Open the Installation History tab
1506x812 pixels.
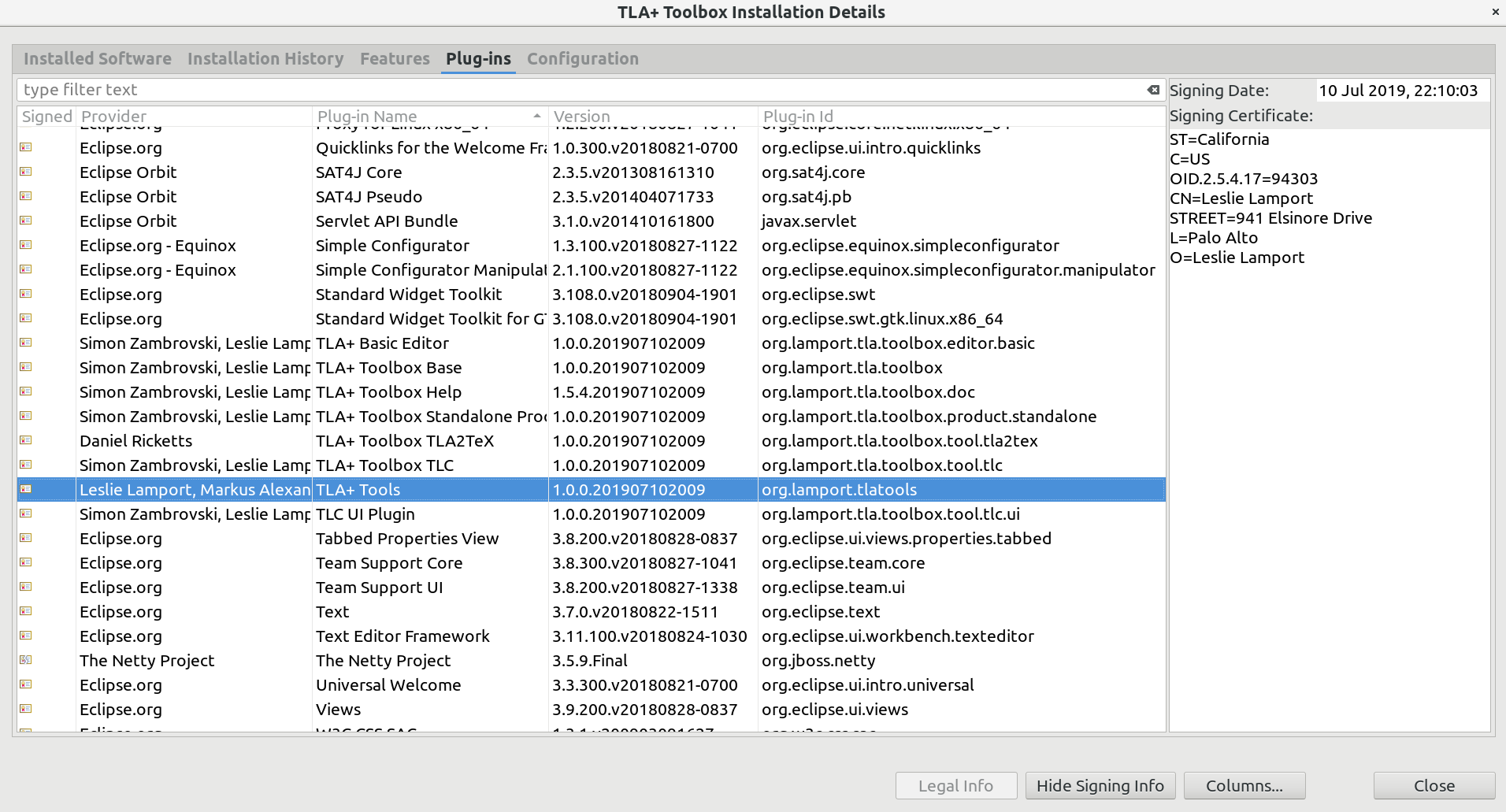click(265, 58)
